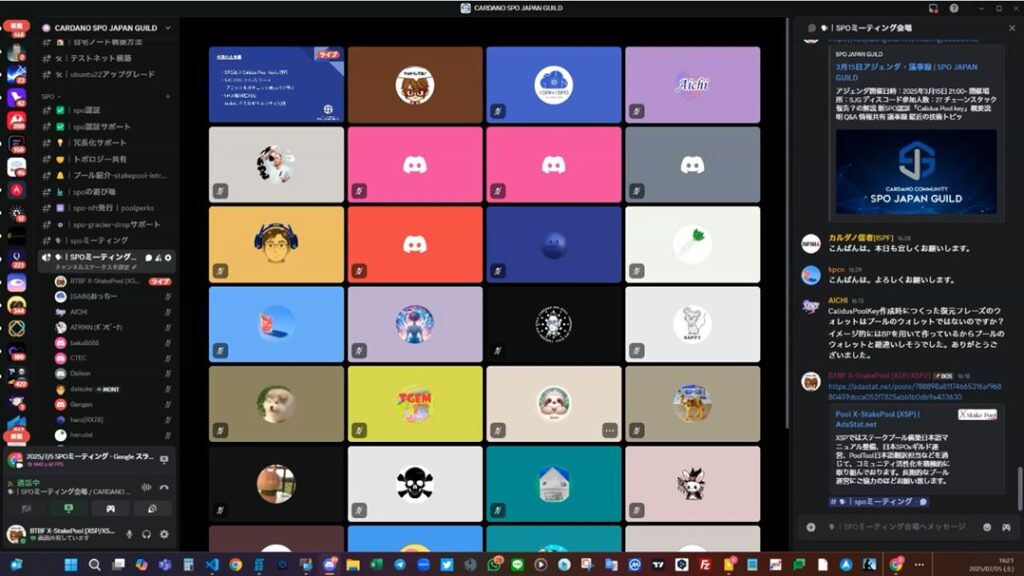Viewport: 1024px width, 576px height.
Task: Open the FileZilla icon on the taskbar
Action: (x=705, y=564)
